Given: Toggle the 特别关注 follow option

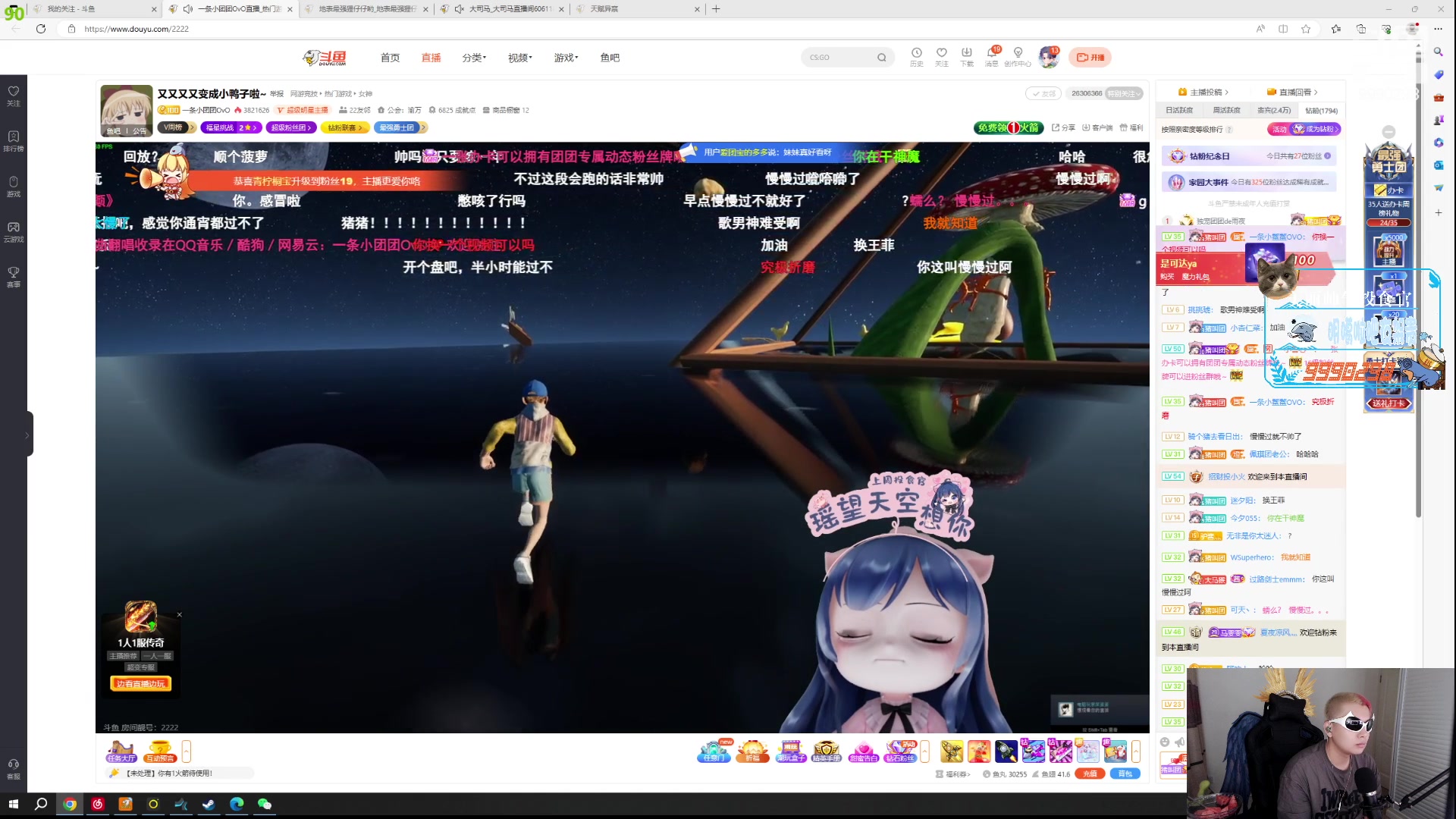Looking at the screenshot, I should pos(1124,93).
